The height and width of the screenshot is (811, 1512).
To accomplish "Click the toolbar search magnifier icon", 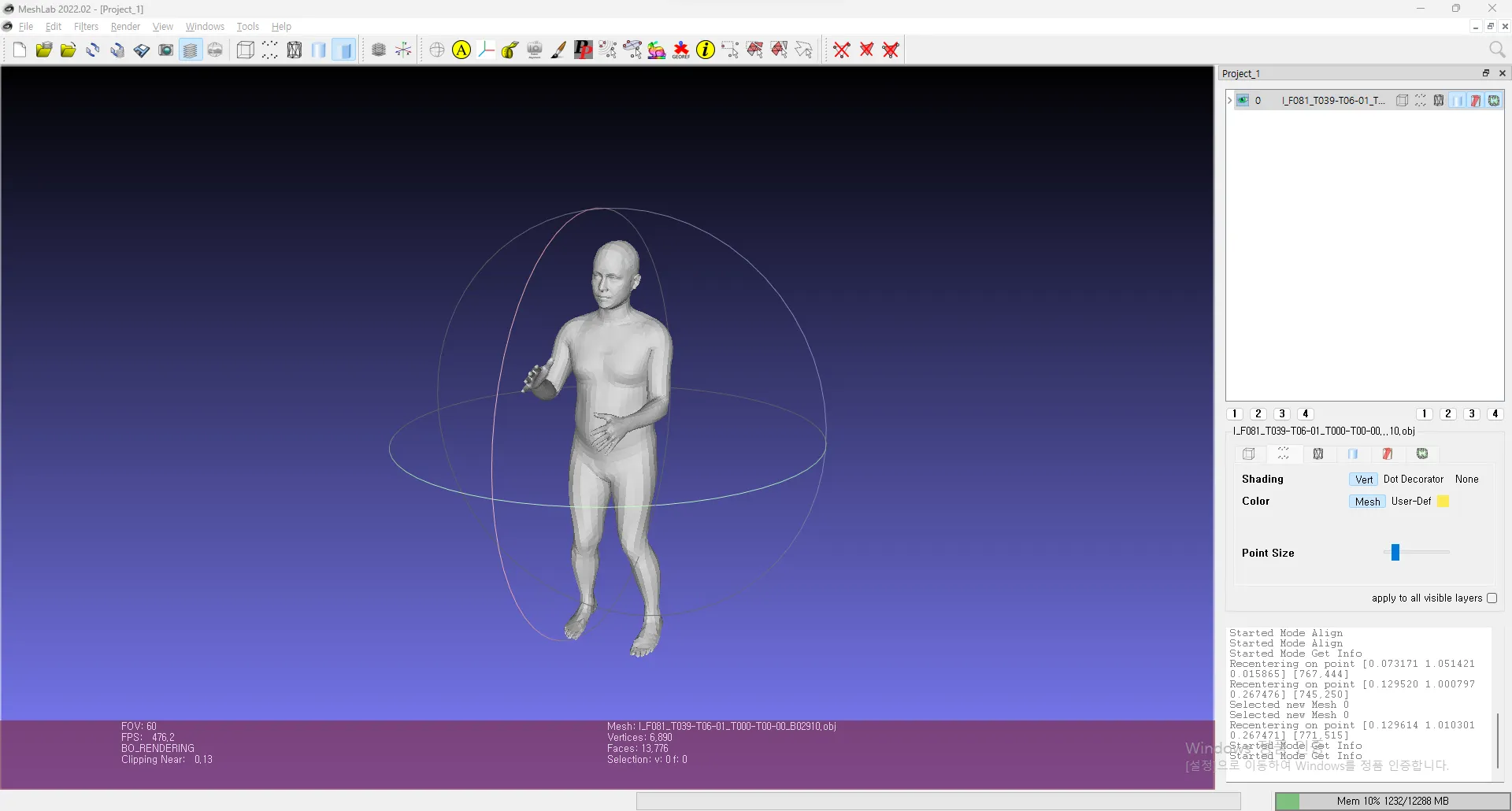I will coord(1497,50).
